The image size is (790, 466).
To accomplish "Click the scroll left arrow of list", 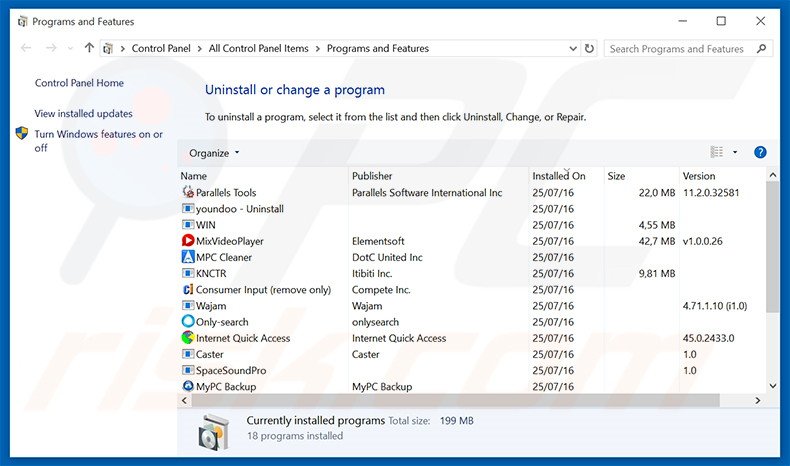I will (x=184, y=400).
